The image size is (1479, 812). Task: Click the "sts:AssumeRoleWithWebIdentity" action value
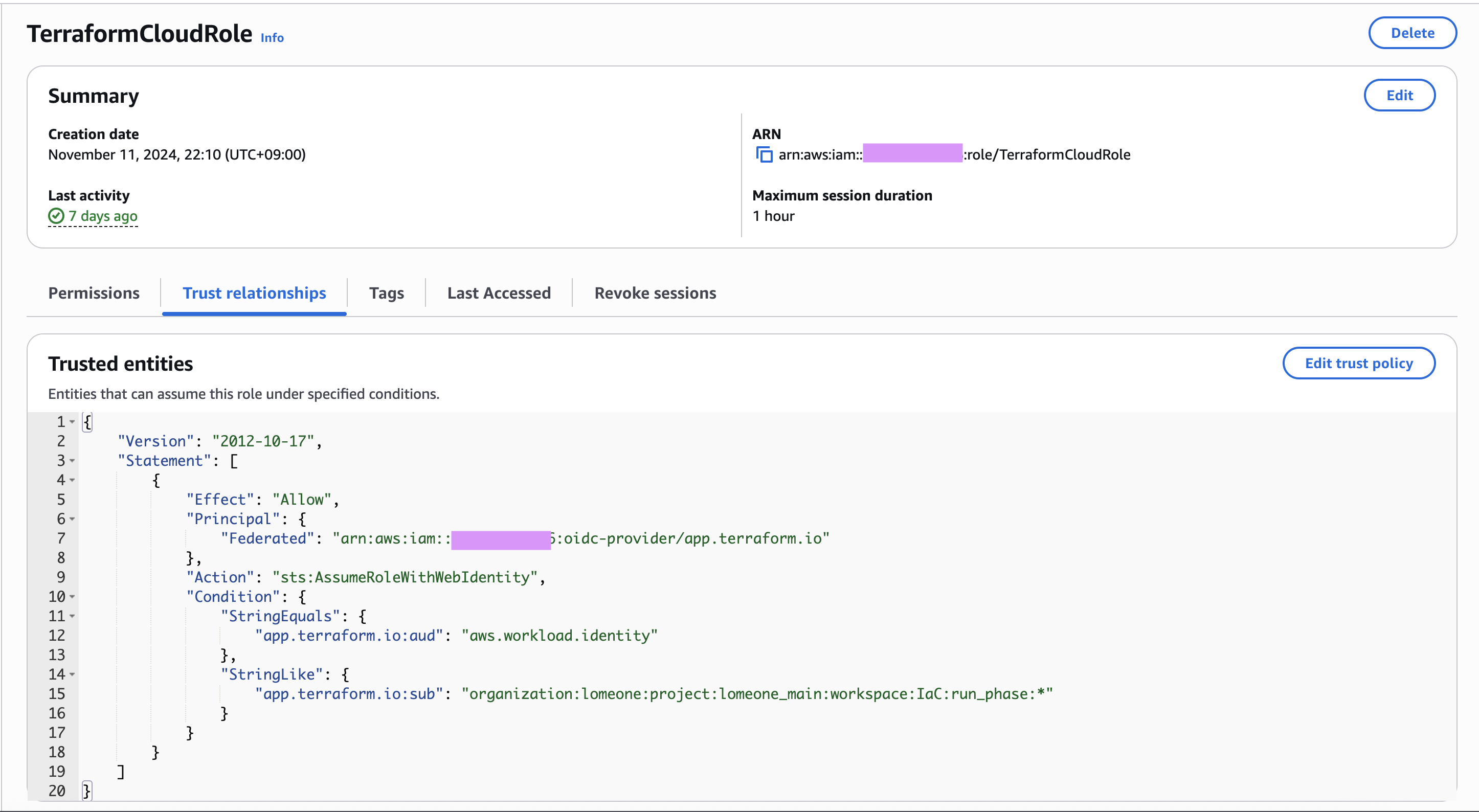click(405, 577)
